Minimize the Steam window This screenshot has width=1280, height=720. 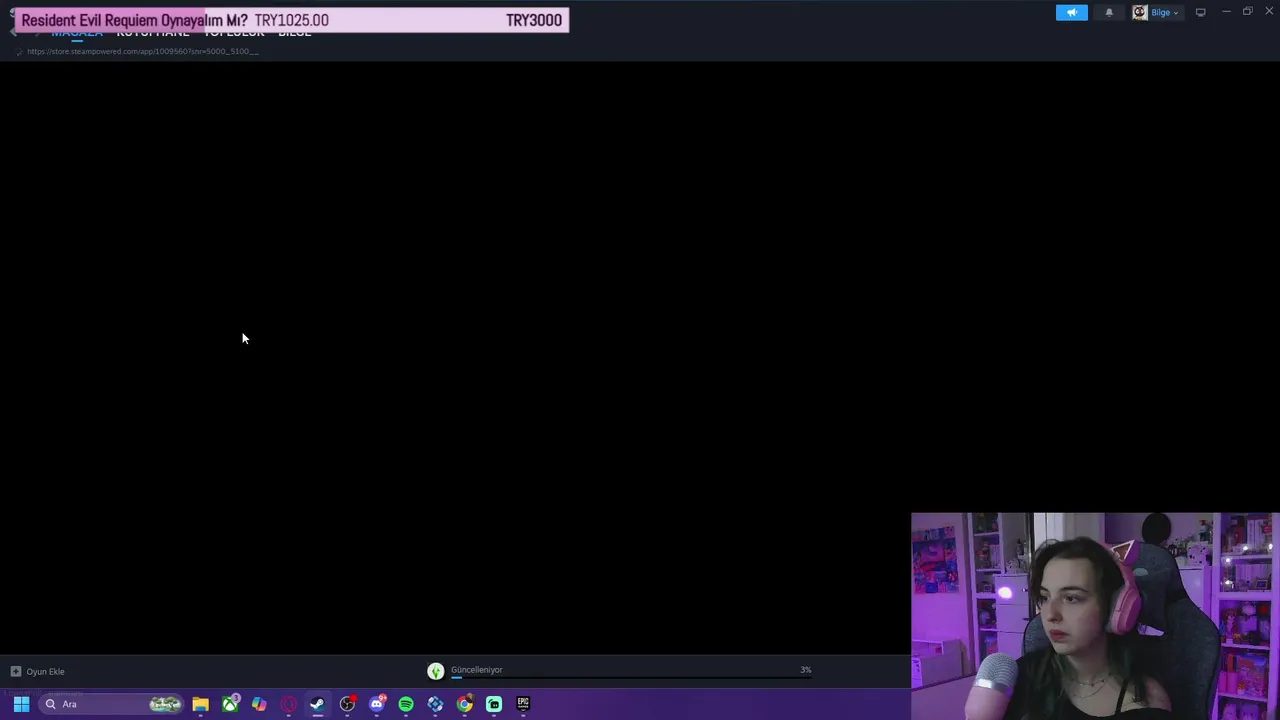[1227, 12]
